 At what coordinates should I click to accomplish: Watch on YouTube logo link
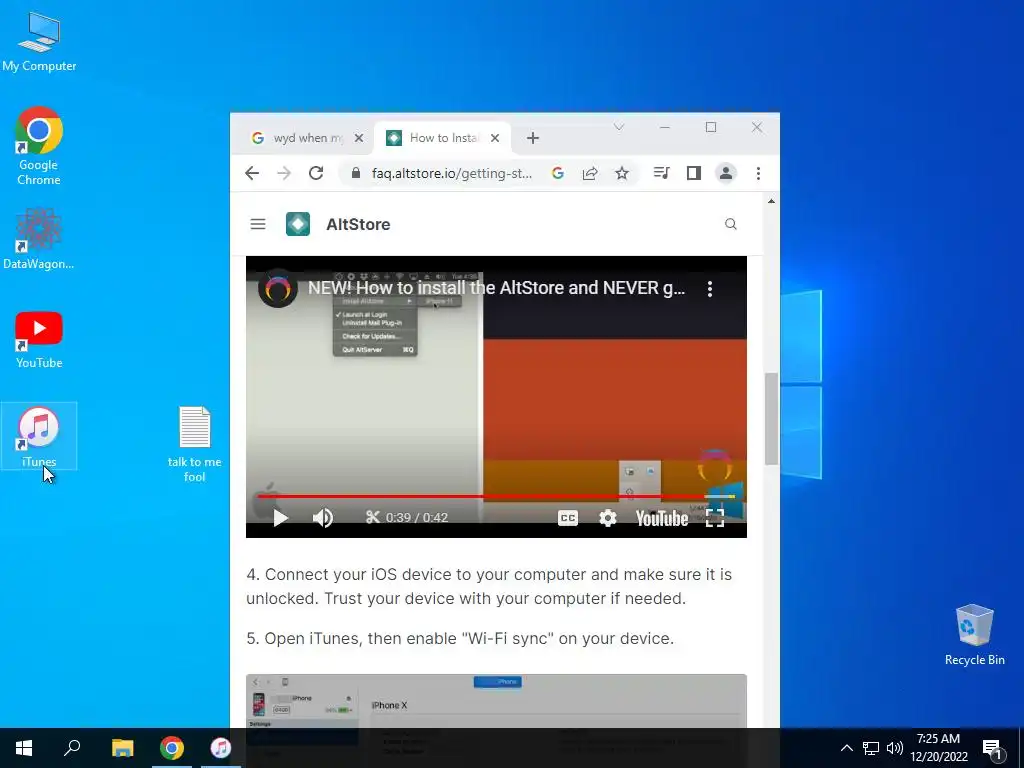pos(662,519)
